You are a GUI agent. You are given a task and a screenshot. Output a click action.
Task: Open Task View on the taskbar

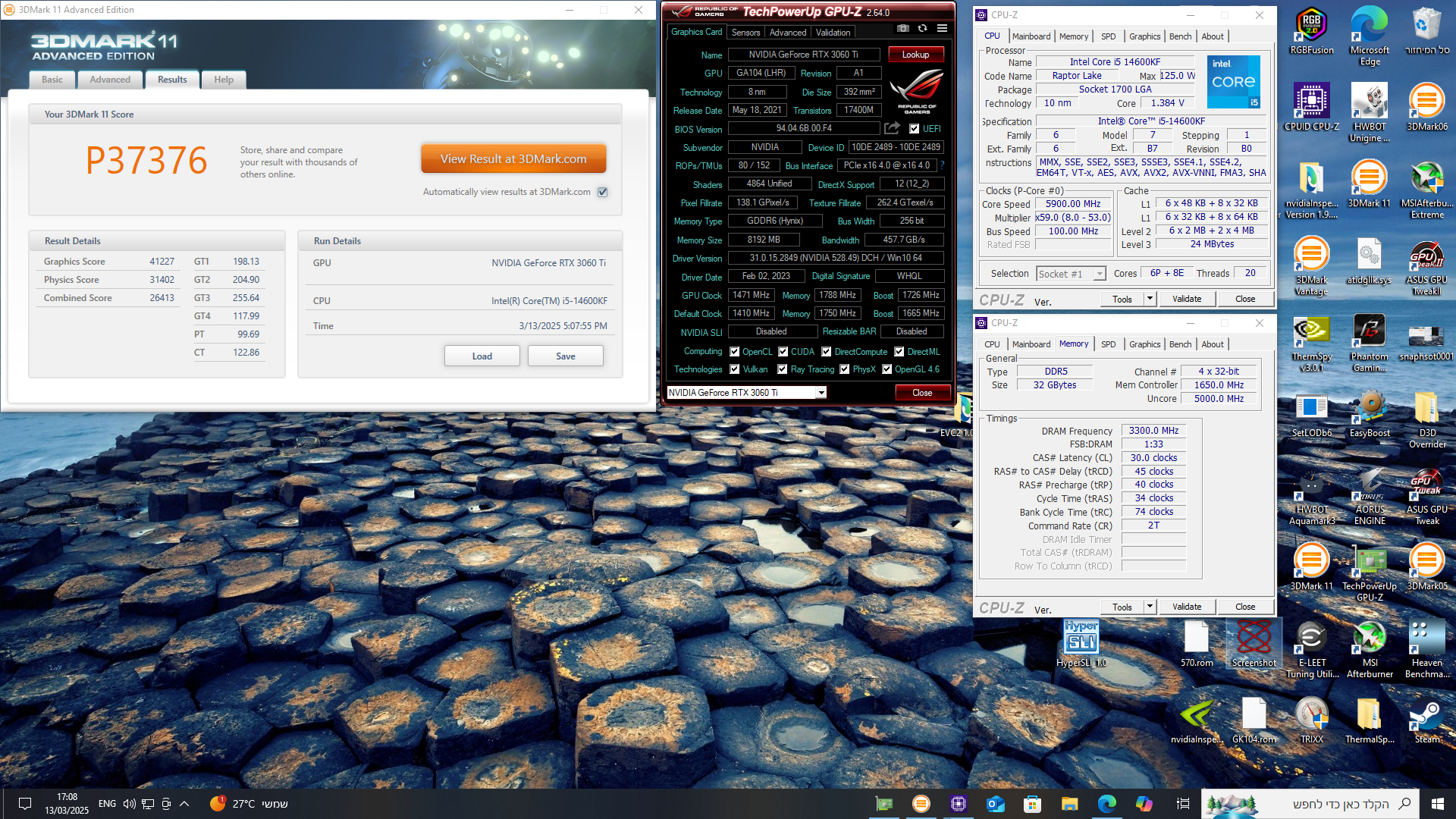1182,804
